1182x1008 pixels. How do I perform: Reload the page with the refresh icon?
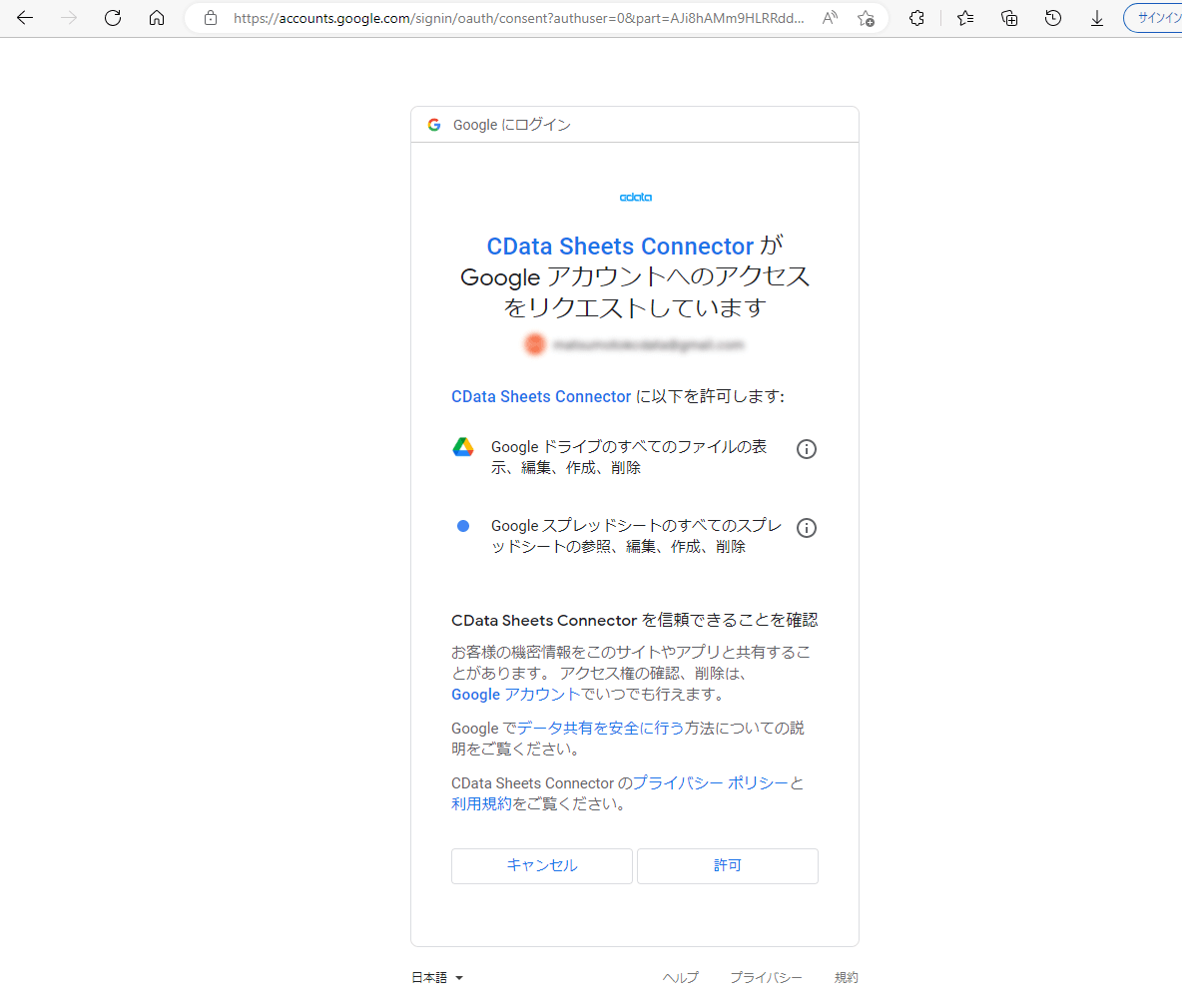113,18
